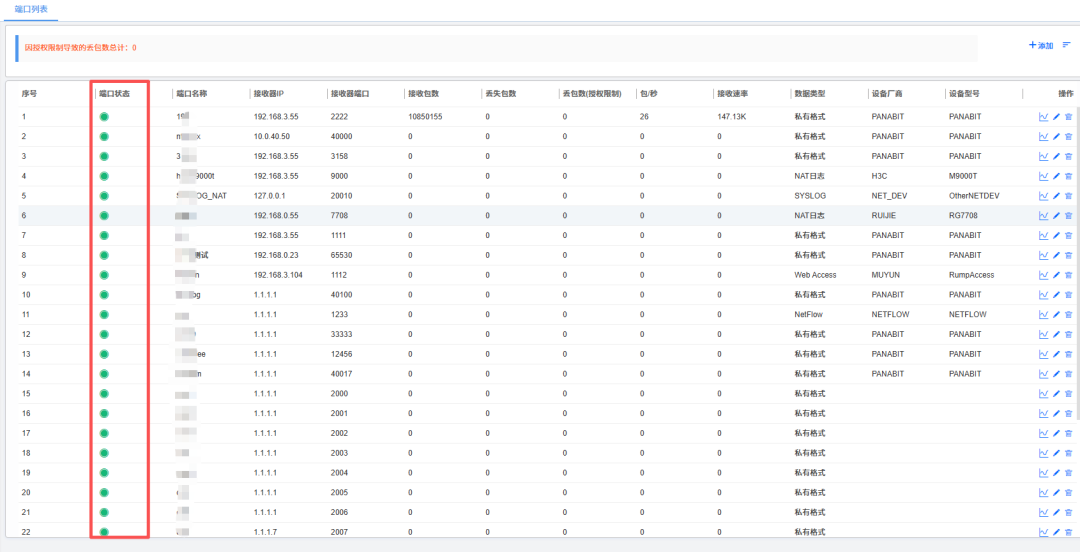Image resolution: width=1080 pixels, height=552 pixels.
Task: View chart for the RG7708 row
Action: [1043, 216]
